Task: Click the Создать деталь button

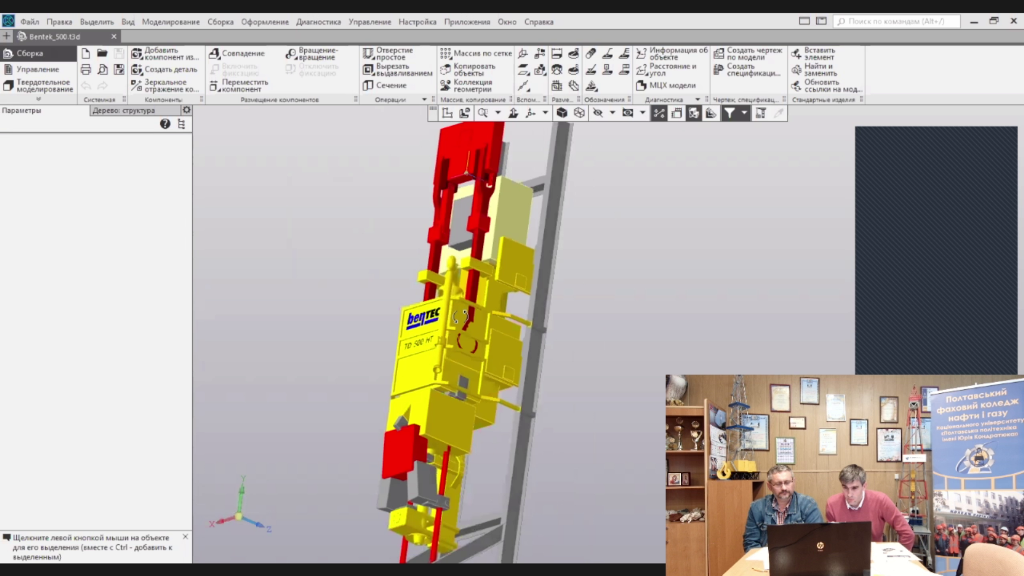Action: pos(164,69)
